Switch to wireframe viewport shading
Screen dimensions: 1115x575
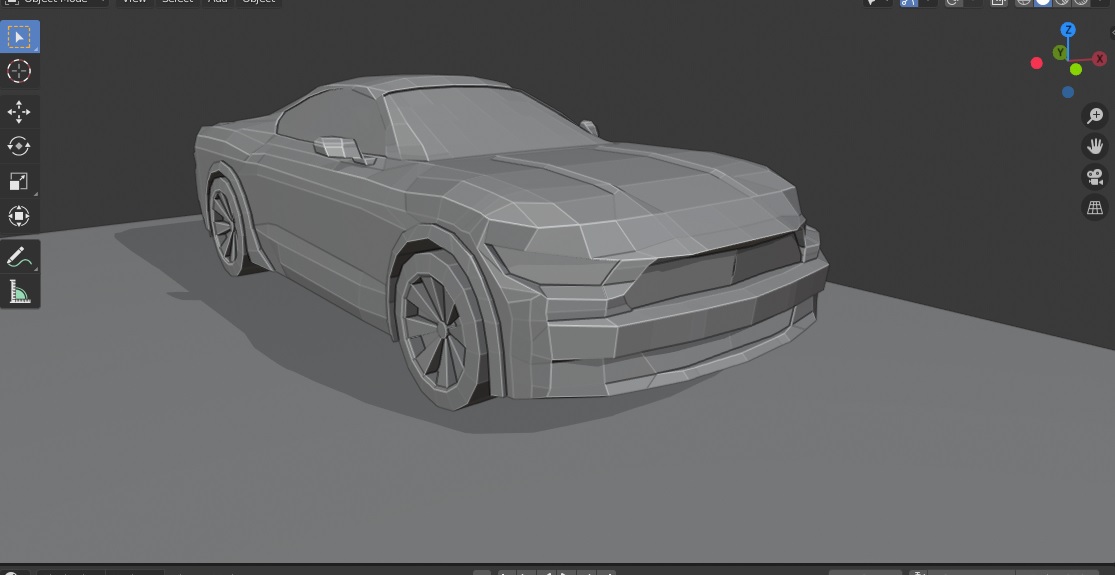1024,2
